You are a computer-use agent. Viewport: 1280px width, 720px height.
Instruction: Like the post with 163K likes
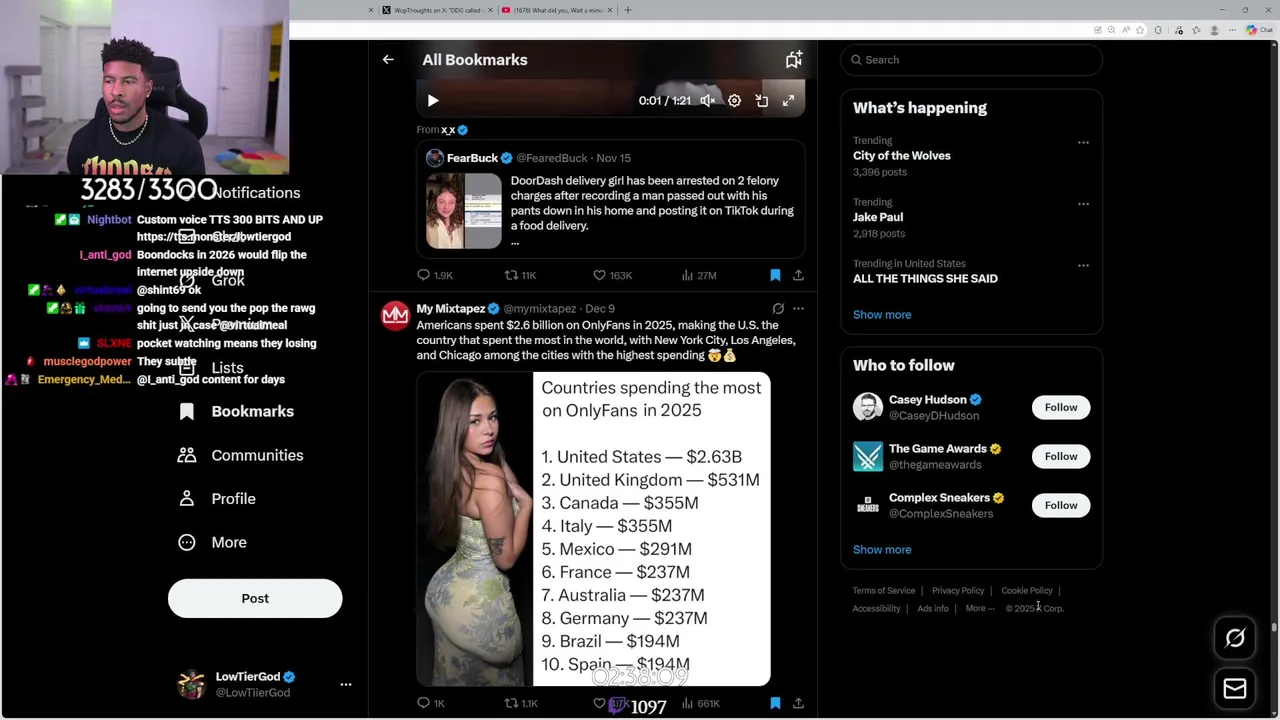click(x=612, y=275)
